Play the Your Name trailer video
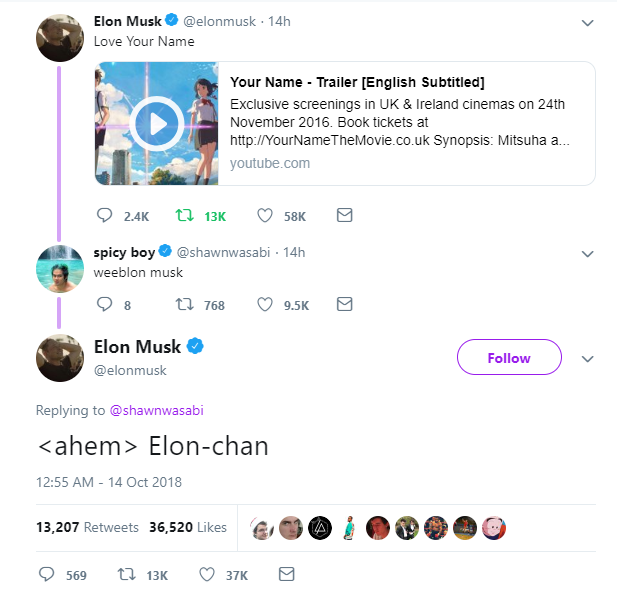Image resolution: width=617 pixels, height=603 pixels. (x=157, y=124)
